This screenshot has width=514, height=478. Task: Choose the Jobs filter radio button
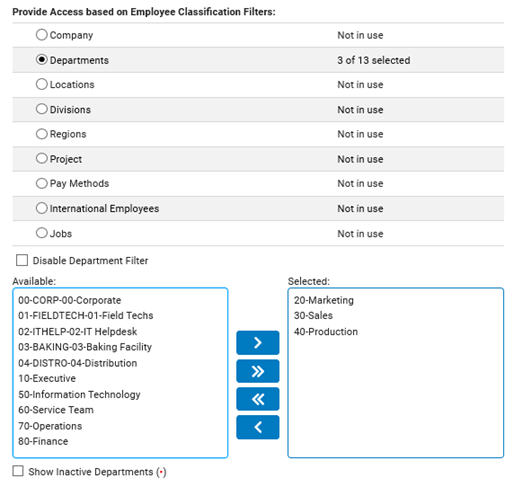[42, 233]
